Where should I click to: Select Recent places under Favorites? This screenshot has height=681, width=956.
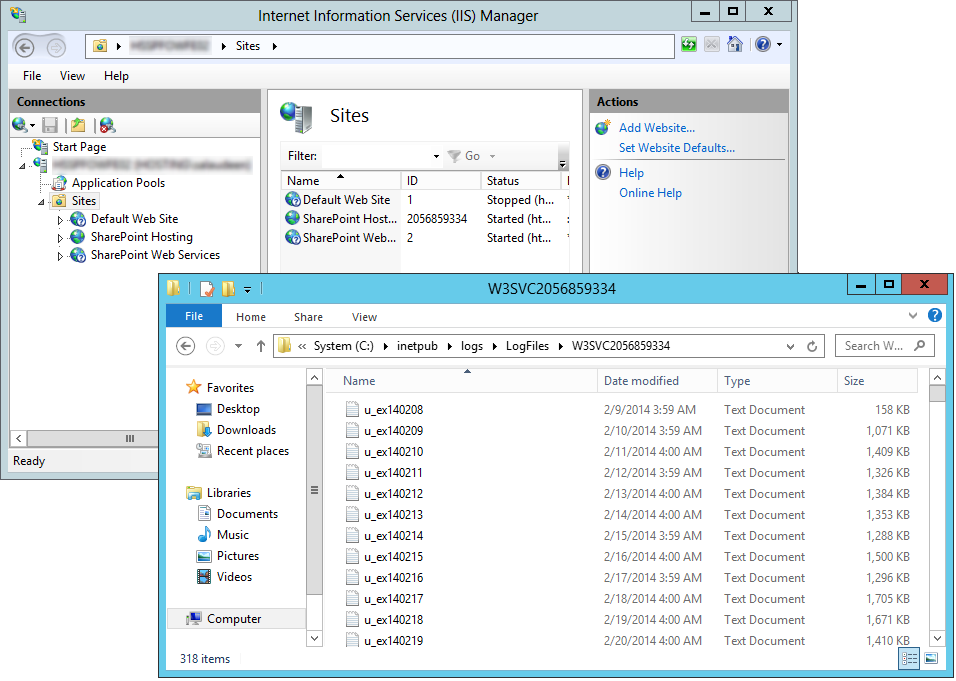tap(252, 451)
